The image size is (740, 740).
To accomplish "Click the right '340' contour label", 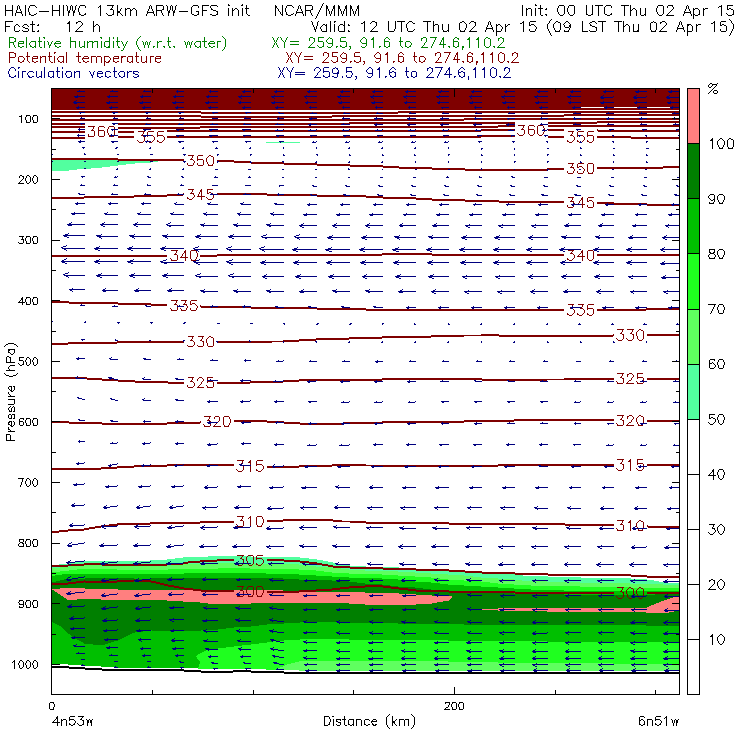I will click(x=580, y=256).
